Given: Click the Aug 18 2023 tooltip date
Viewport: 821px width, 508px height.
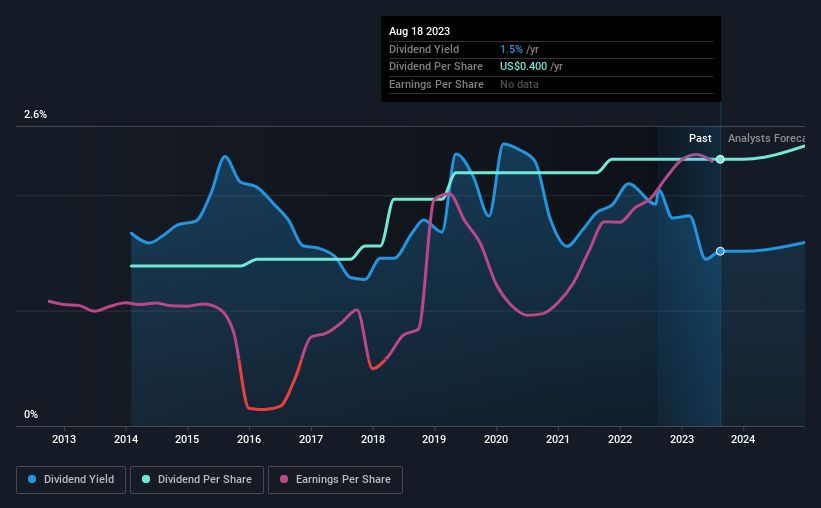Looking at the screenshot, I should coord(419,31).
